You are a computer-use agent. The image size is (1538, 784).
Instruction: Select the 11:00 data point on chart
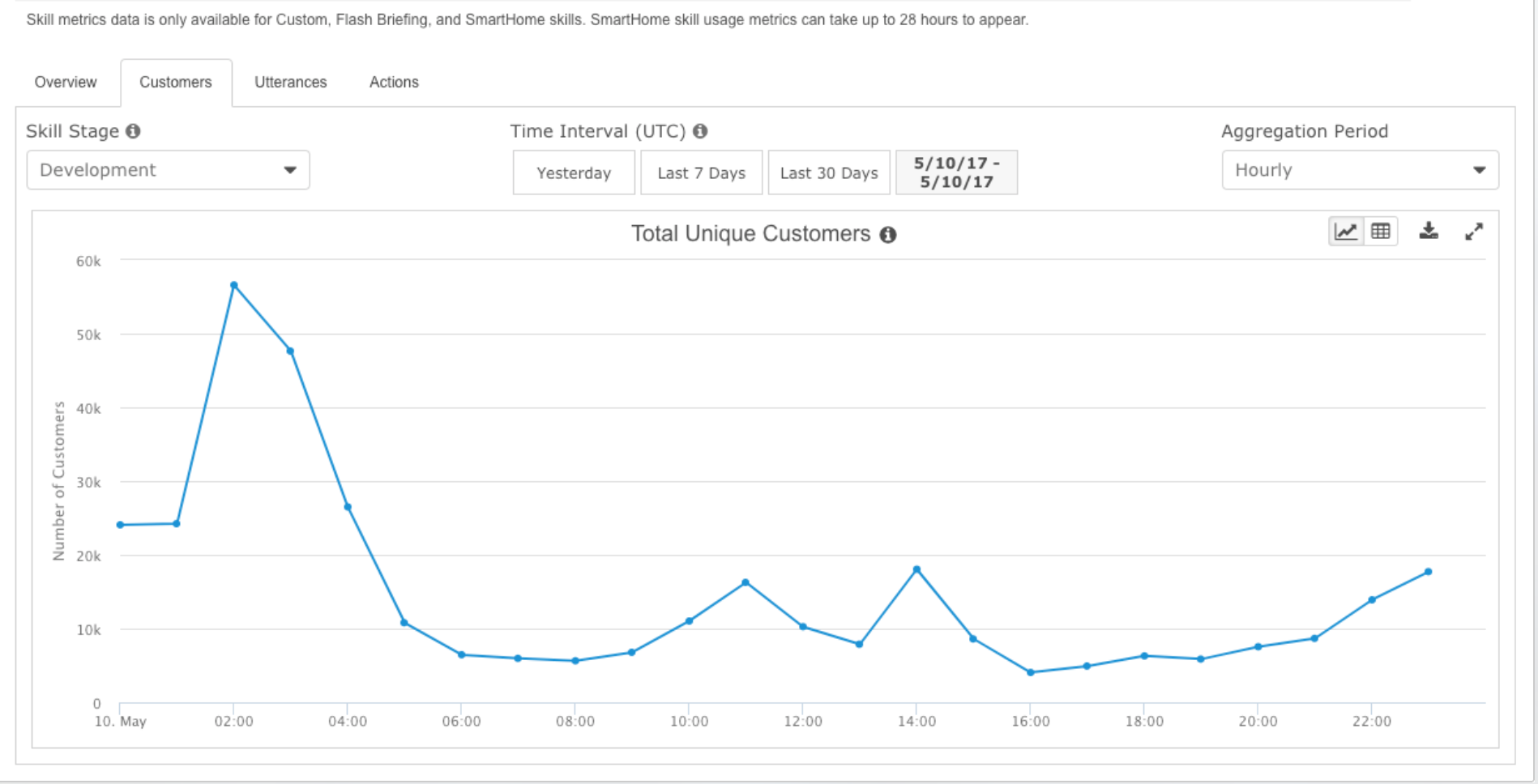coord(746,582)
